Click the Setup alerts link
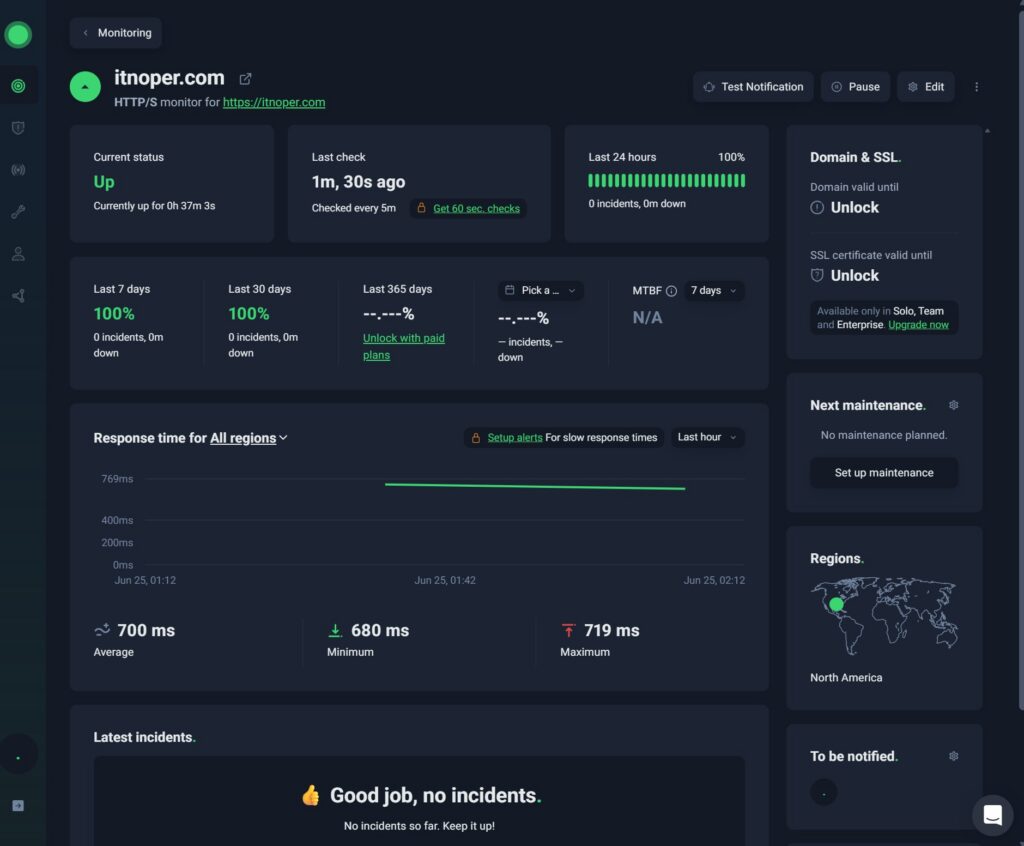This screenshot has height=846, width=1024. pyautogui.click(x=515, y=438)
